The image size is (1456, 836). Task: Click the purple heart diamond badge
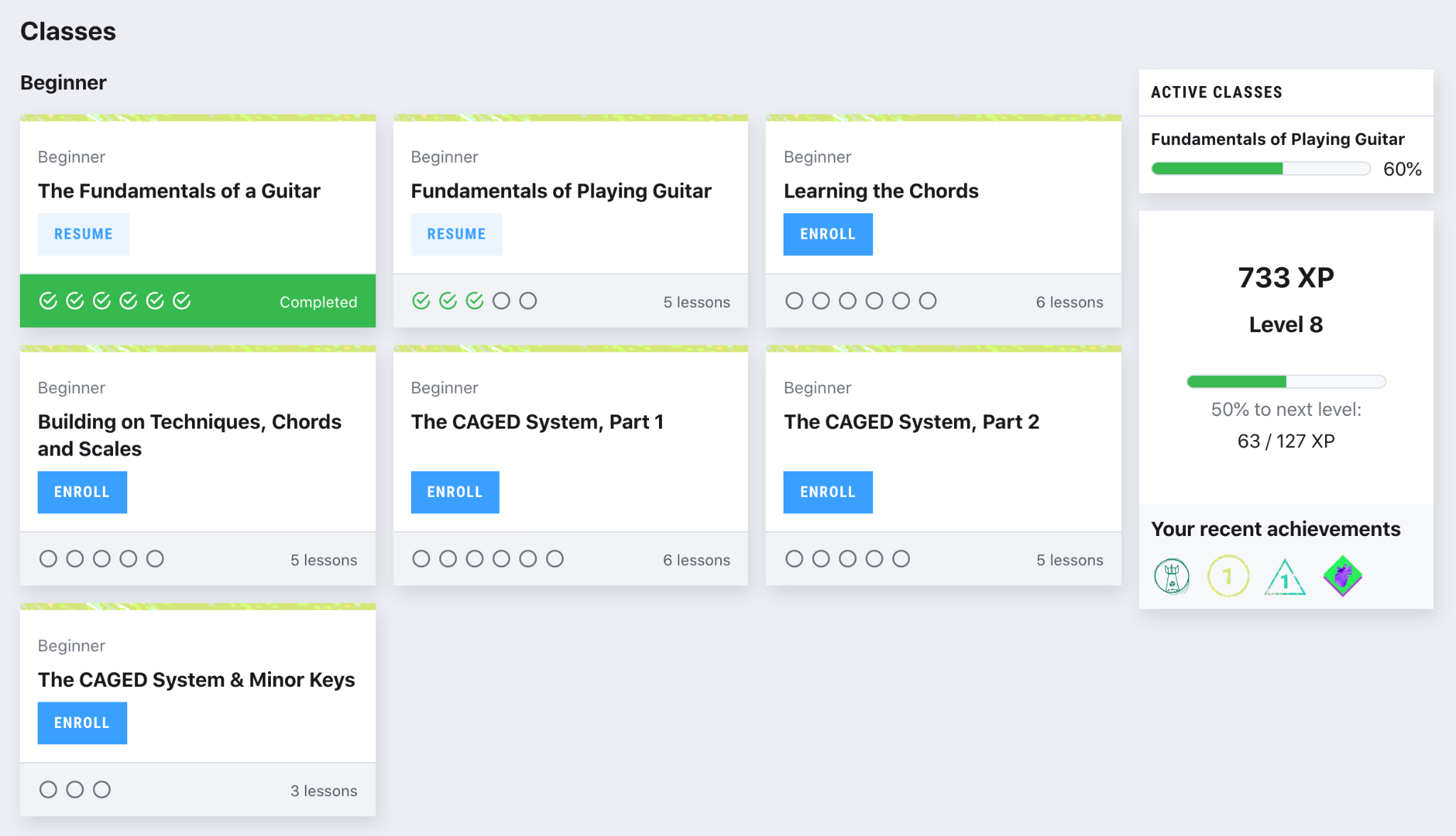coord(1342,576)
